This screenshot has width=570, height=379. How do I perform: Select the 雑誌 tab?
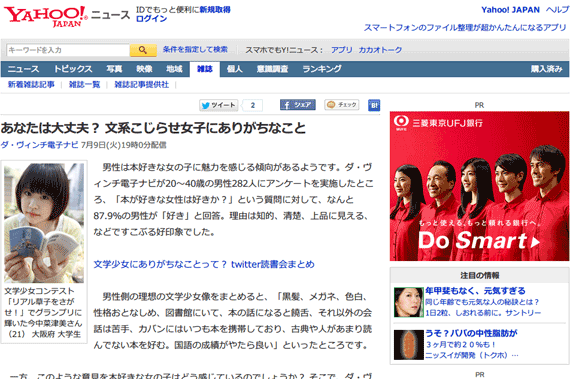(x=205, y=69)
